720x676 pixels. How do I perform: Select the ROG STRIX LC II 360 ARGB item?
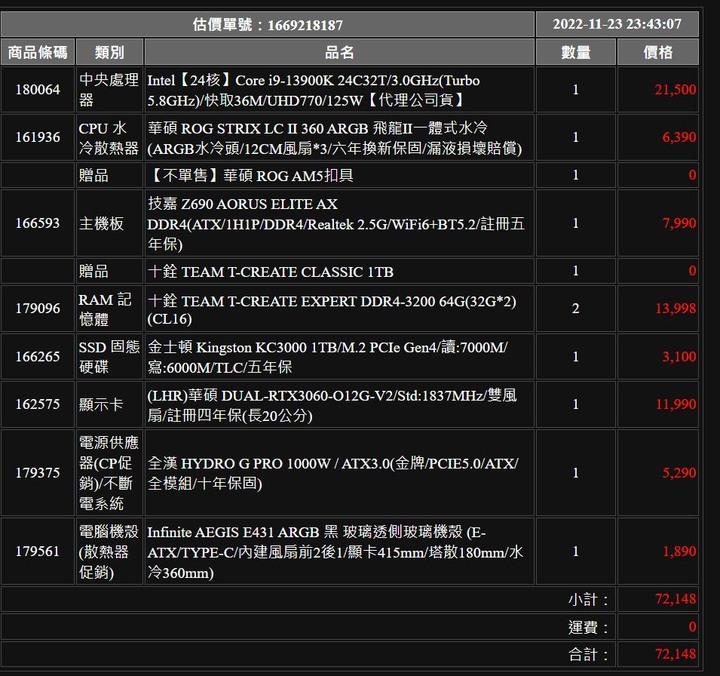(x=339, y=137)
